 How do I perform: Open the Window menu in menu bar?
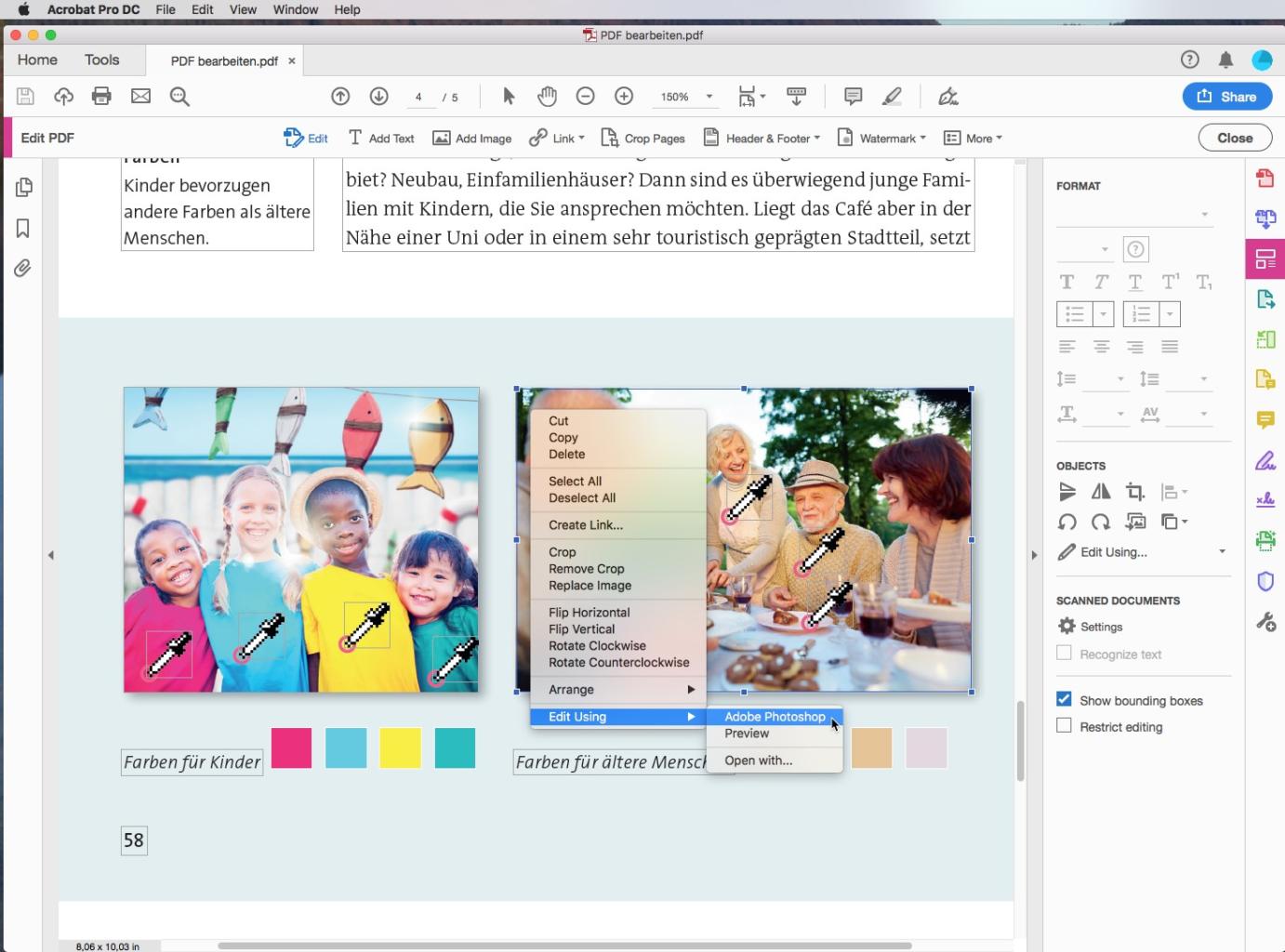click(x=296, y=9)
